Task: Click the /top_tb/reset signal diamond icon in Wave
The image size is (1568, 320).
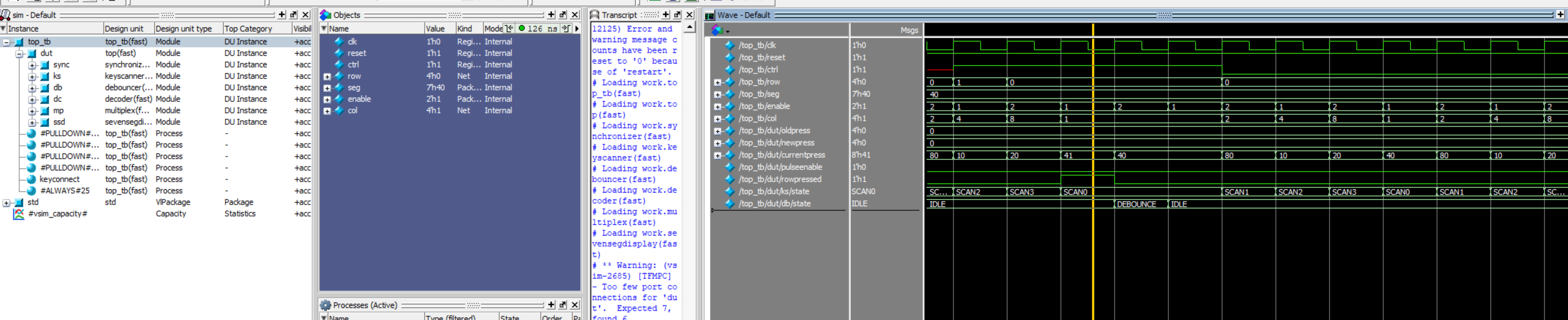Action: point(729,57)
